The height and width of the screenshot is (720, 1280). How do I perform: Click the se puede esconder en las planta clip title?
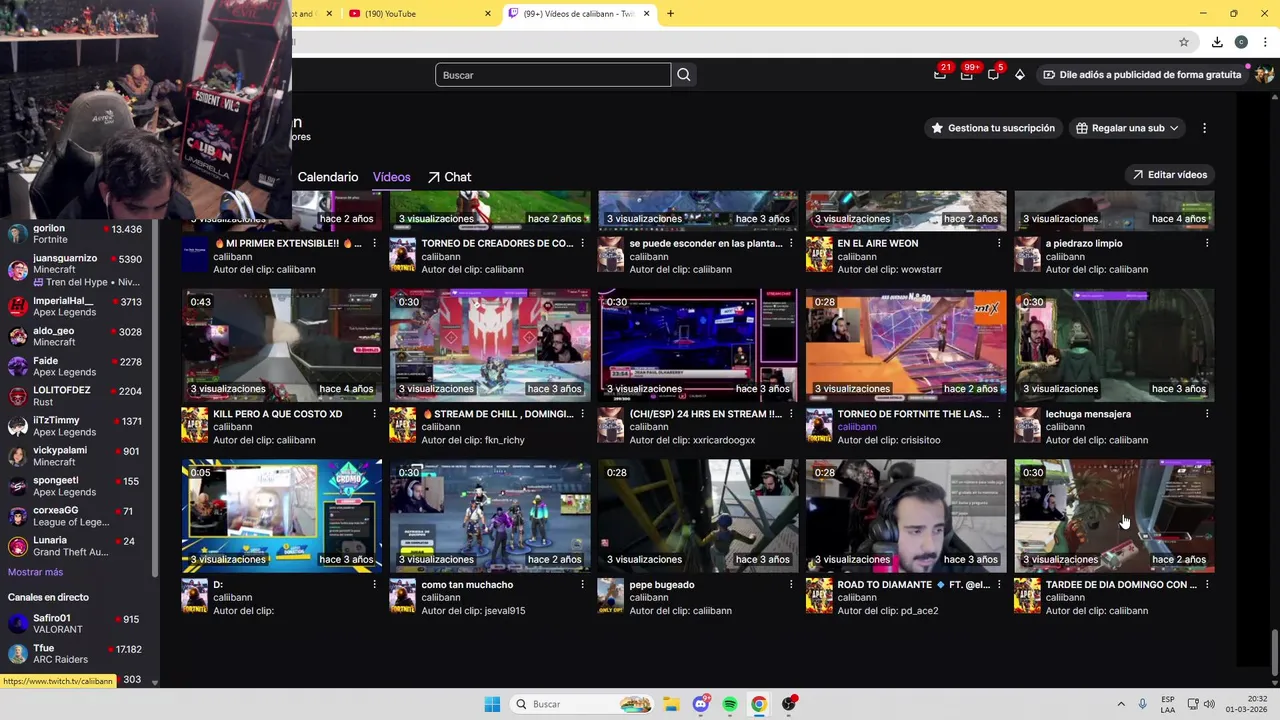[x=706, y=243]
